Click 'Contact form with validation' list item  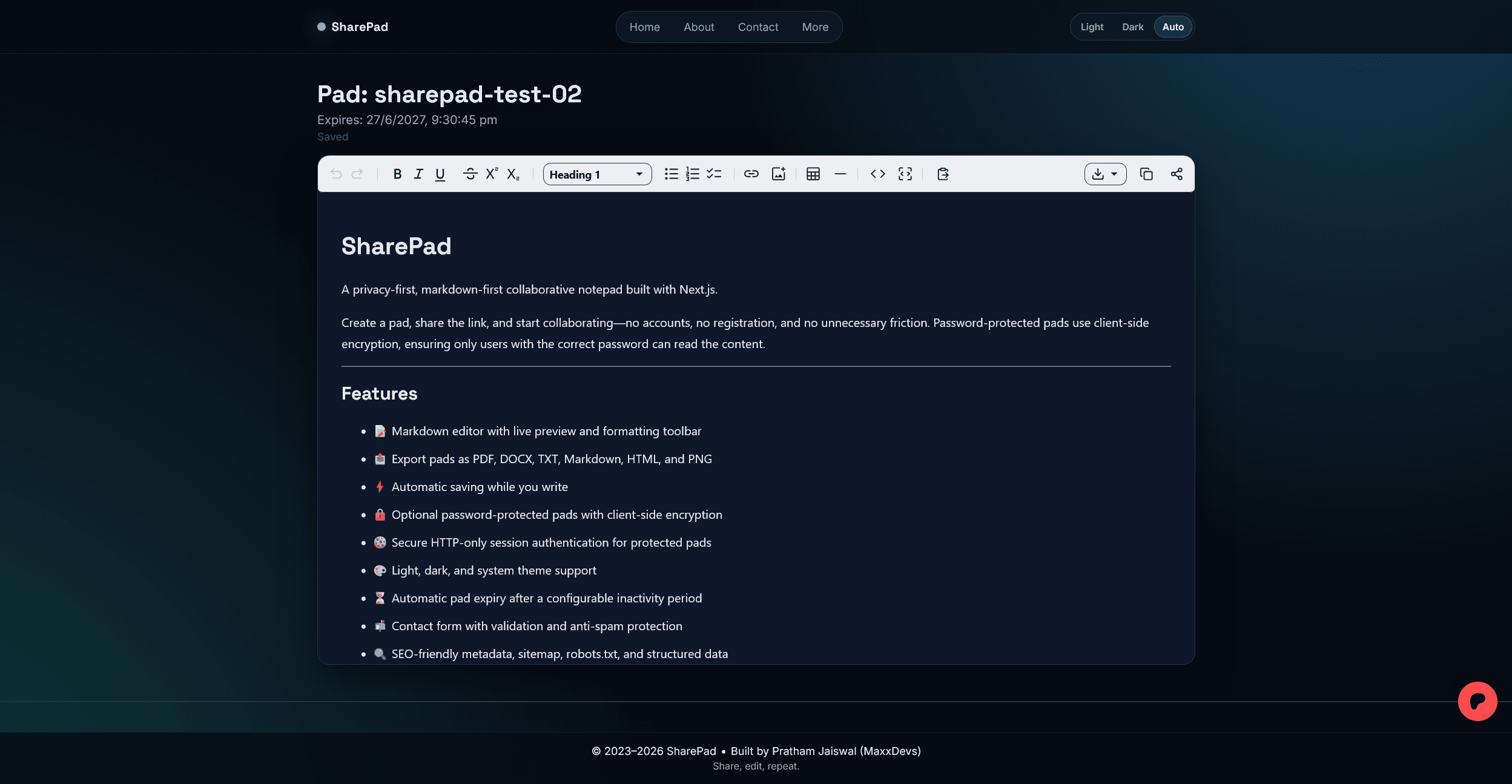[x=536, y=627]
